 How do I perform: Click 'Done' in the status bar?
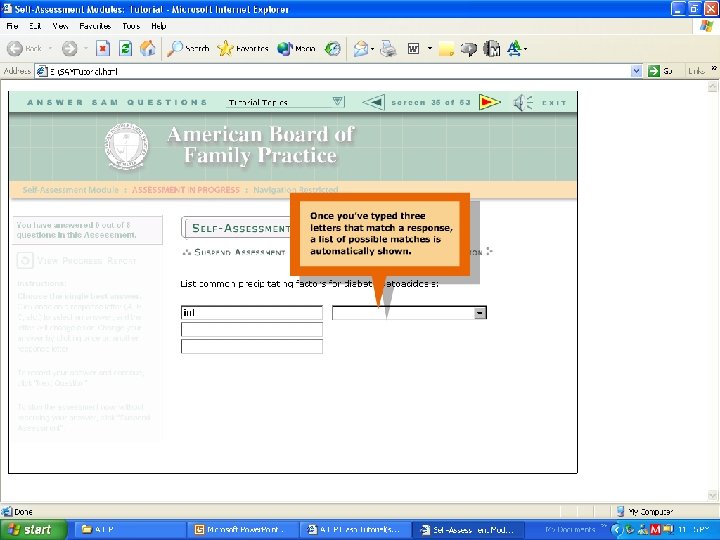point(23,512)
